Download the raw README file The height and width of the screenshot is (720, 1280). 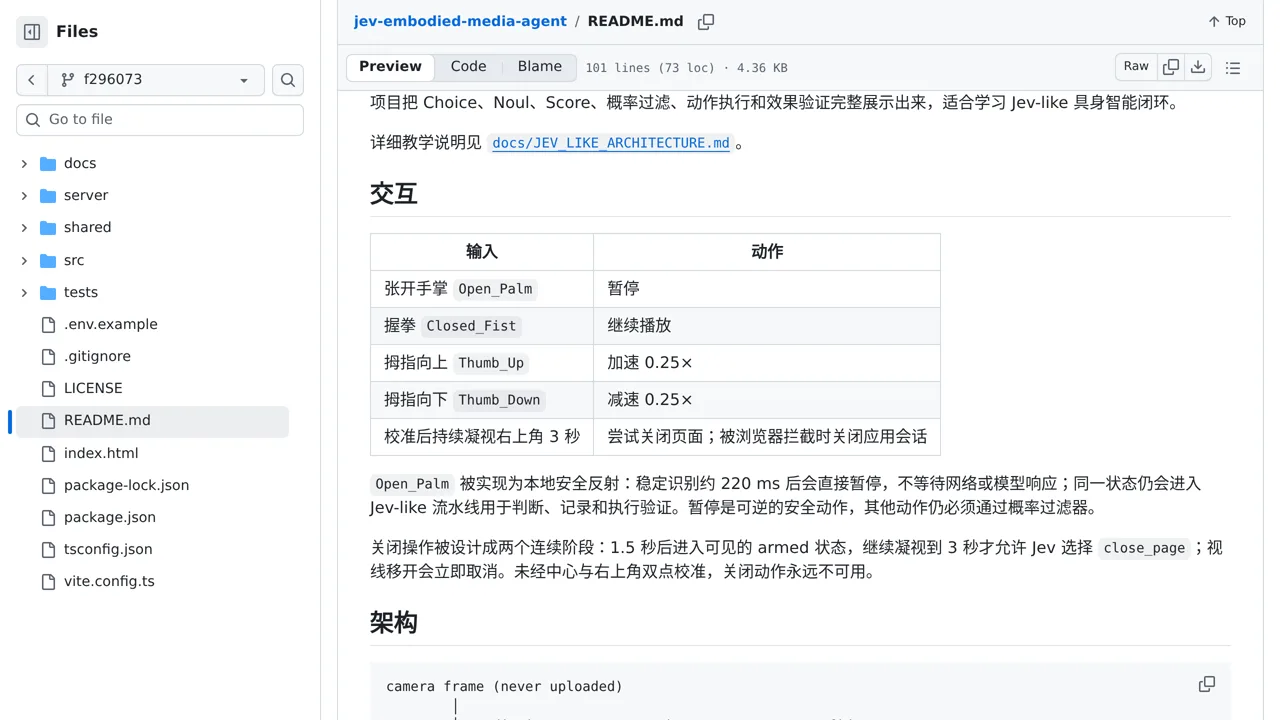point(1198,67)
